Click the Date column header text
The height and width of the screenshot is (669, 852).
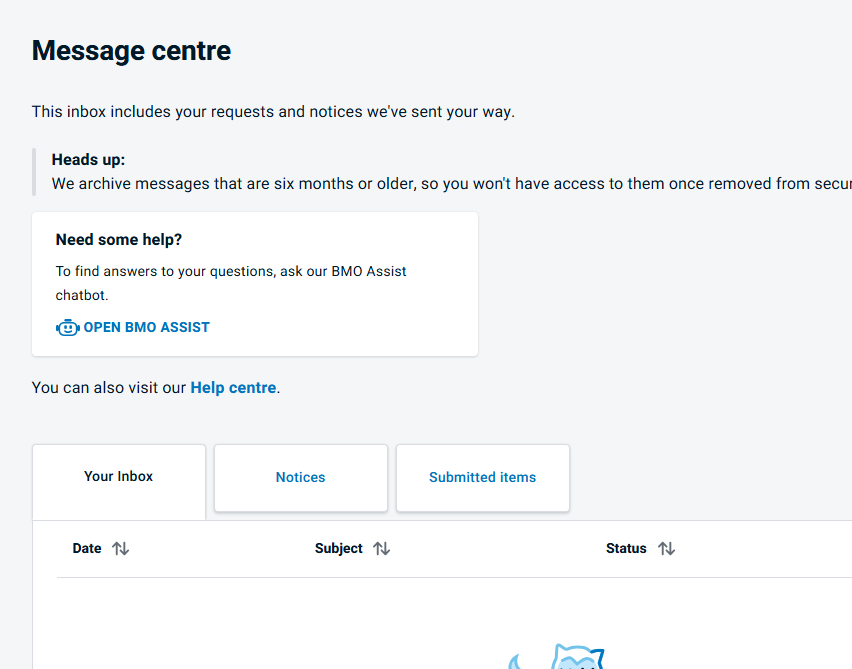pos(87,548)
